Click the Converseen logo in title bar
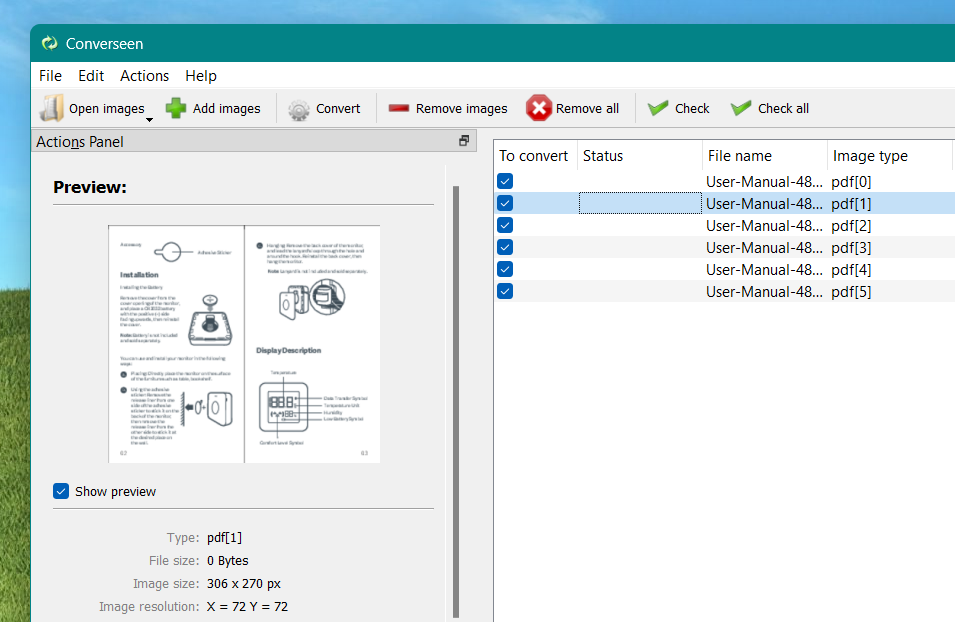Screen dimensions: 955x622 [x=49, y=43]
